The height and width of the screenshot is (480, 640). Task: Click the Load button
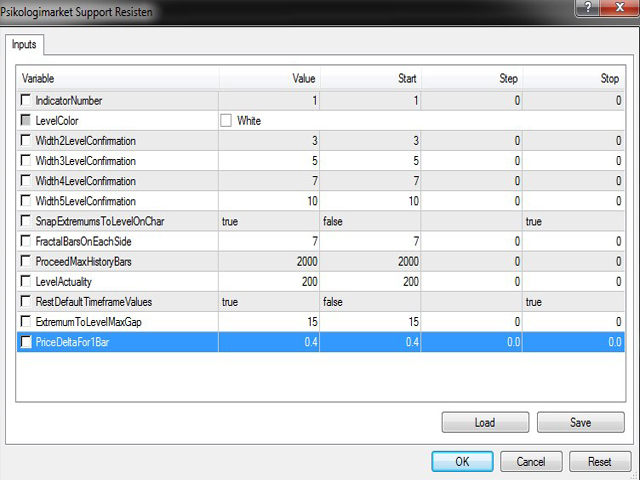click(x=485, y=422)
